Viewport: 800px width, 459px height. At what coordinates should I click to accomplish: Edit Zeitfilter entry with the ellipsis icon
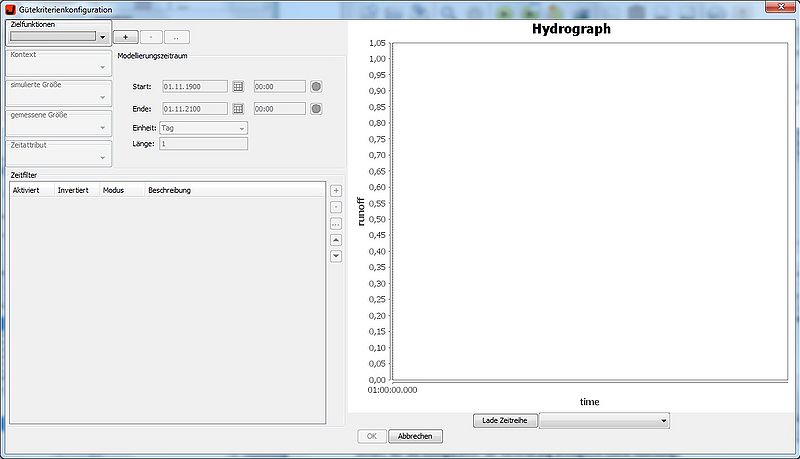(336, 223)
